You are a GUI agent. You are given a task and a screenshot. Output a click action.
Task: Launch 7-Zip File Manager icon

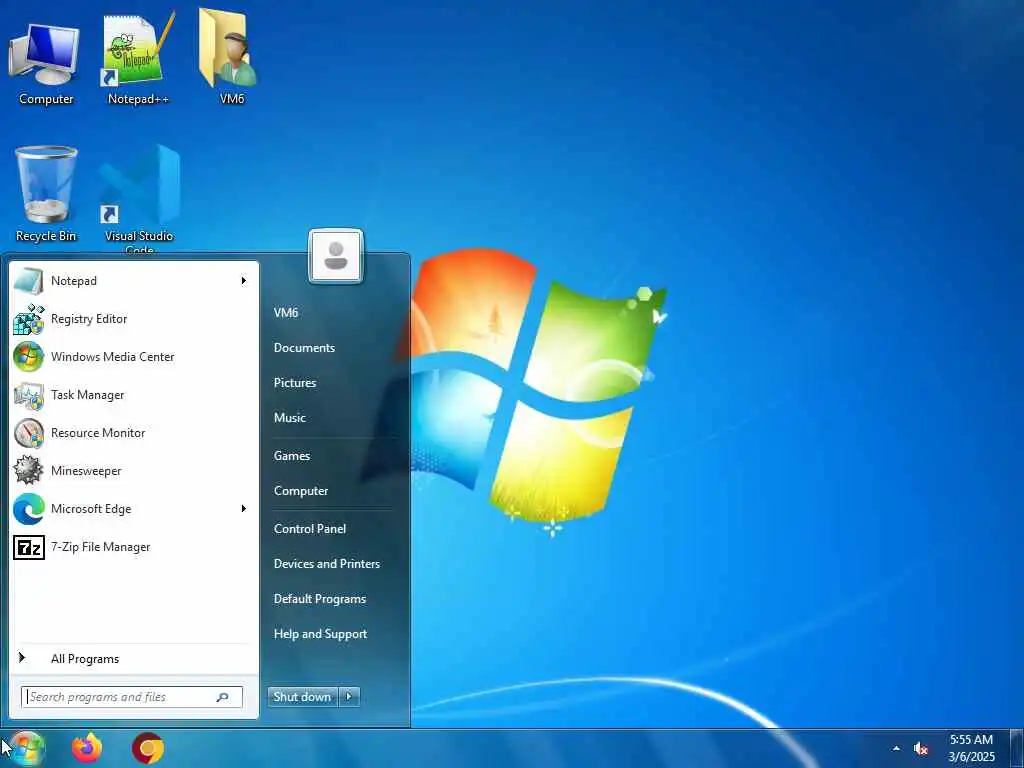pyautogui.click(x=29, y=547)
